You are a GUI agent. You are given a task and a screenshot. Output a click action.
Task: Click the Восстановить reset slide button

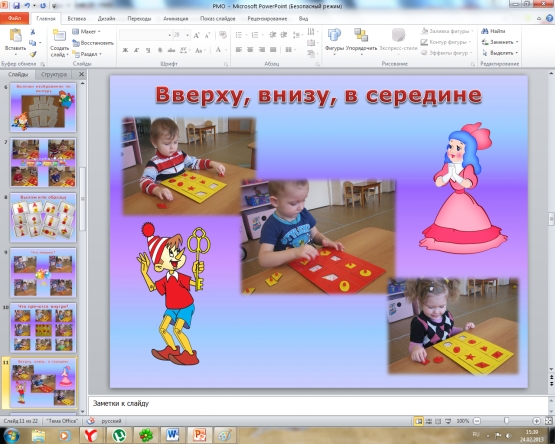(x=93, y=43)
